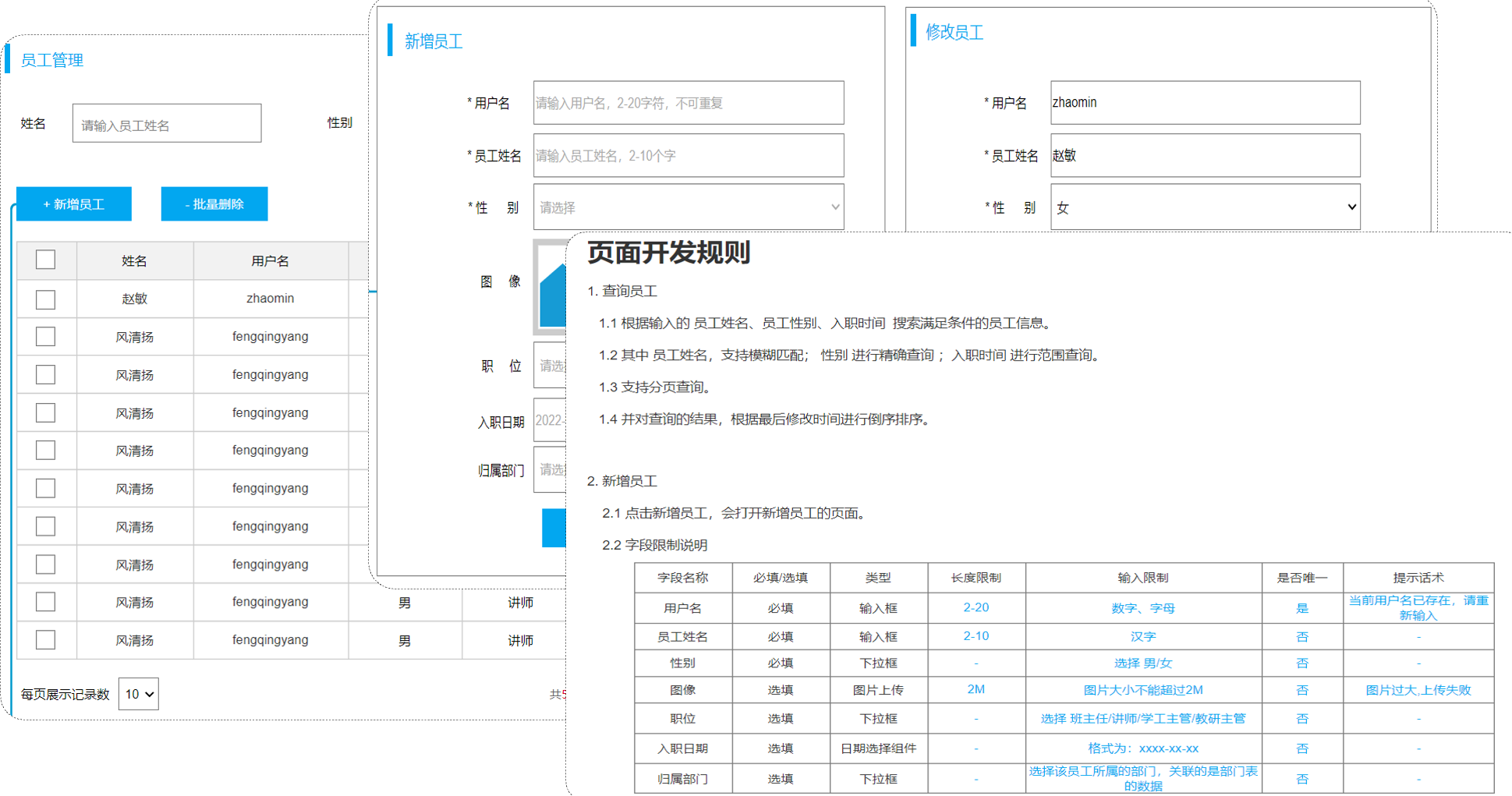The image size is (1512, 796).
Task: Click the 赵敏 name cell
Action: 134,299
